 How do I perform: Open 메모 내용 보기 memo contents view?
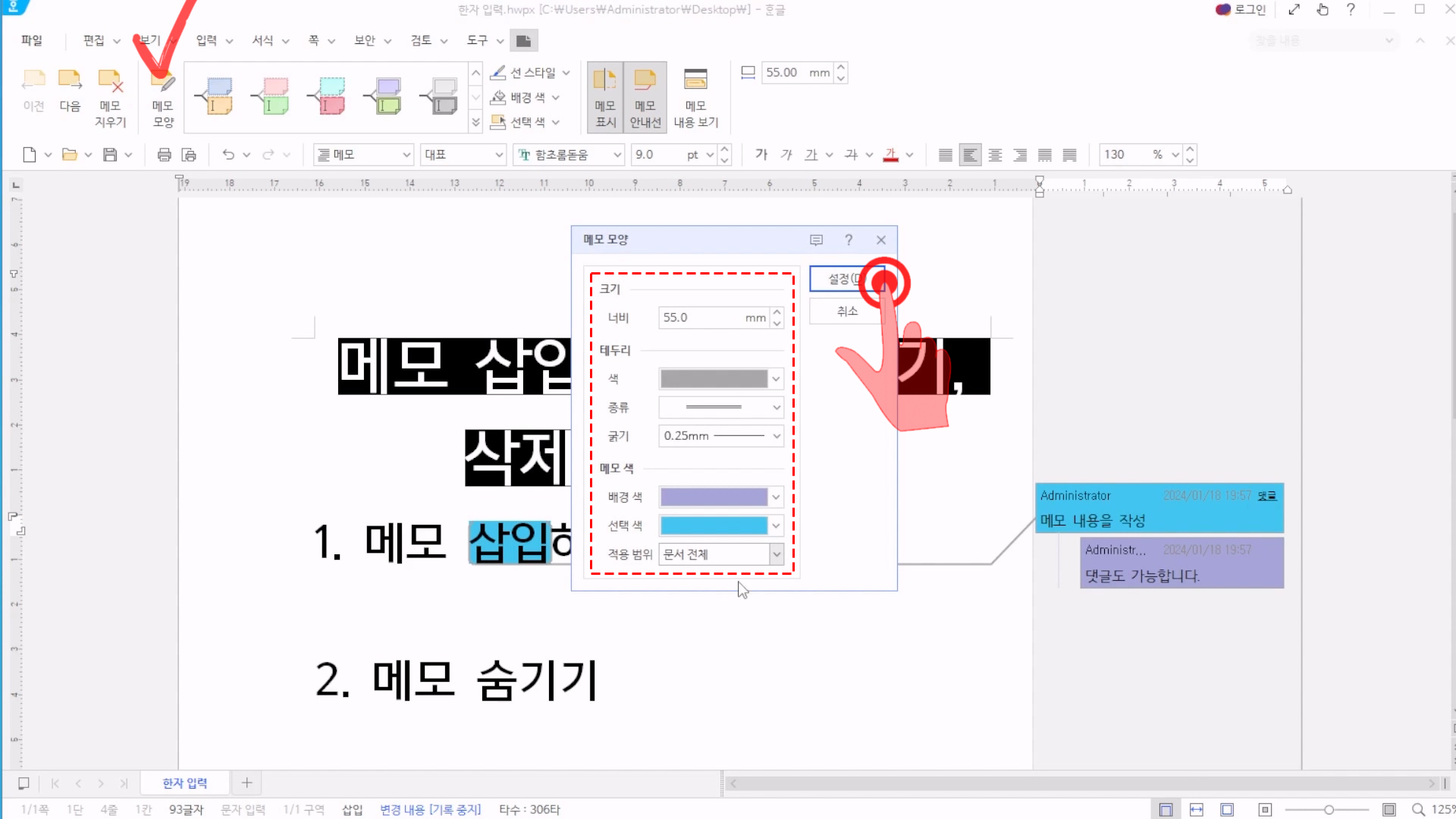point(695,97)
